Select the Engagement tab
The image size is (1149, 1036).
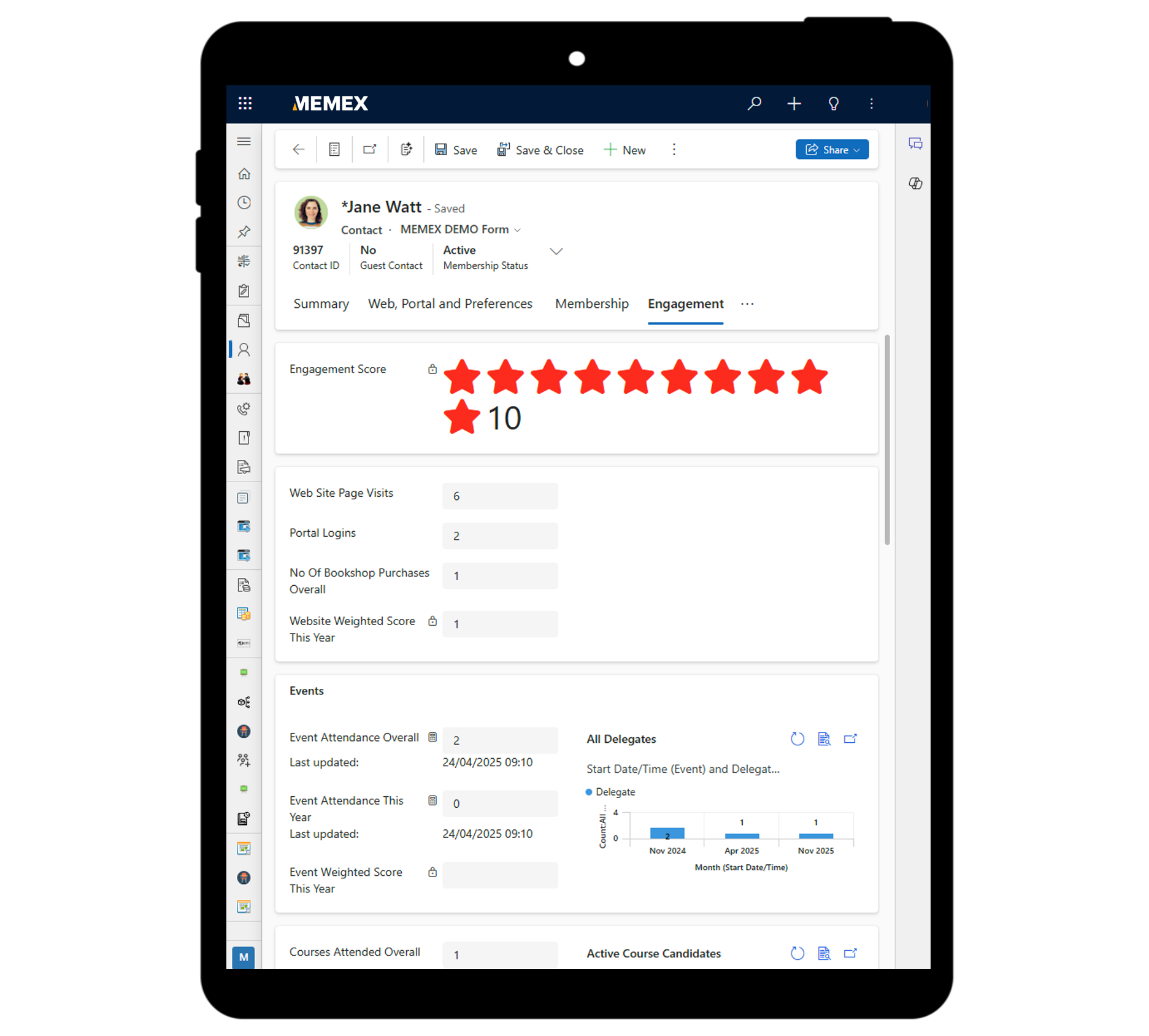click(x=685, y=304)
